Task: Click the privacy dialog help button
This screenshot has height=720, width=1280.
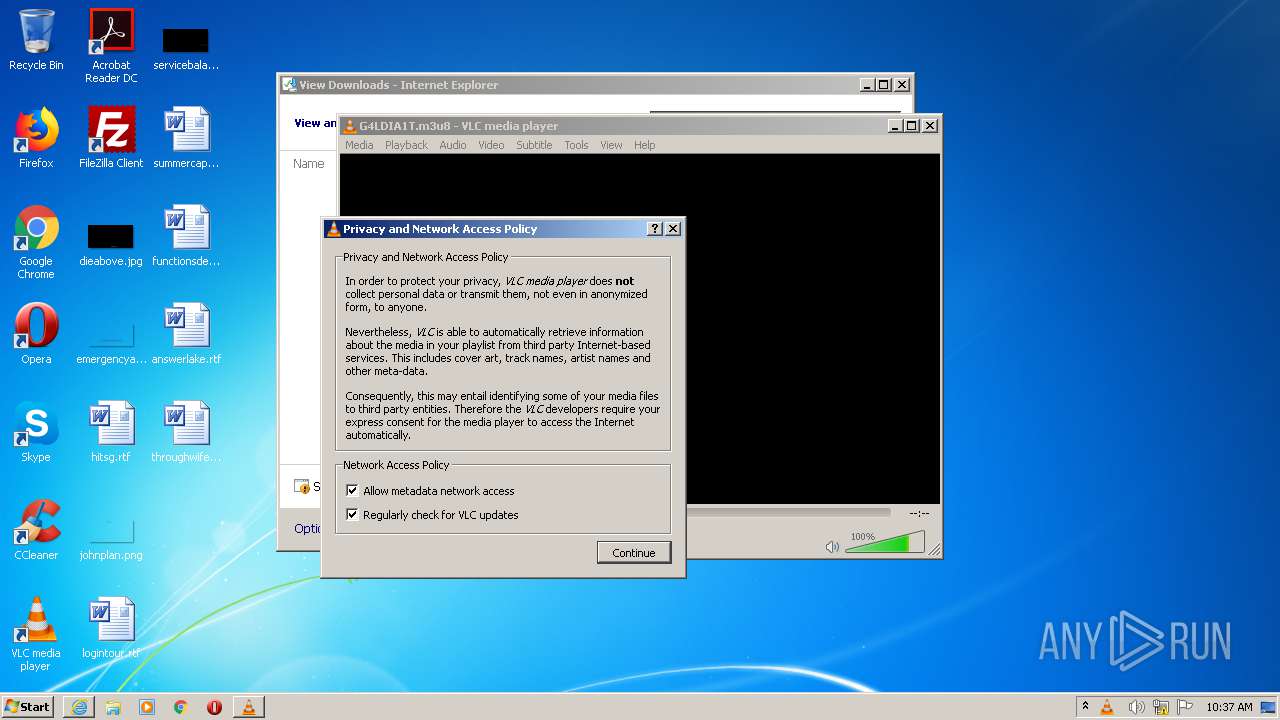Action: (x=655, y=229)
